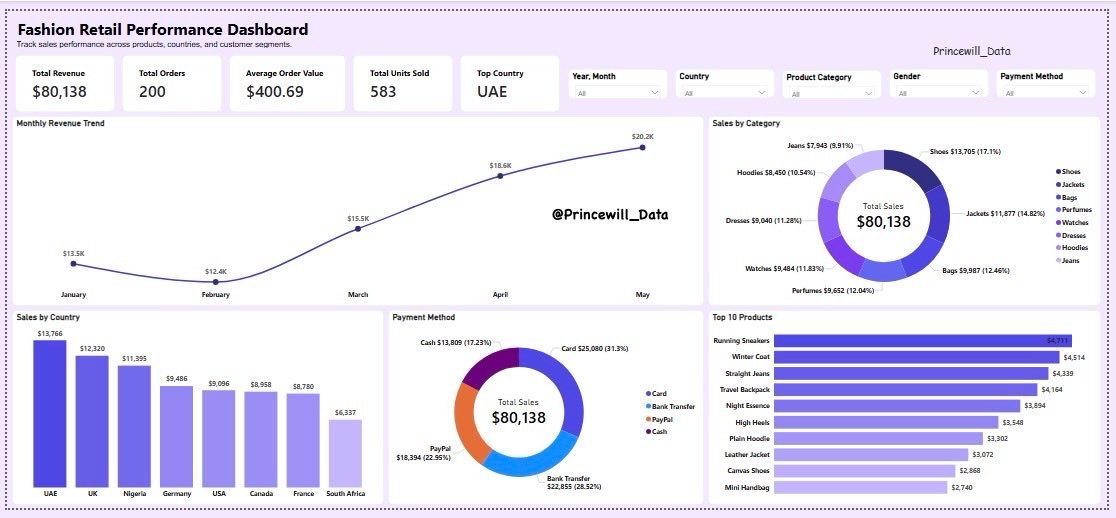Select the Night Essence product bar
The image size is (1116, 518).
click(x=897, y=406)
